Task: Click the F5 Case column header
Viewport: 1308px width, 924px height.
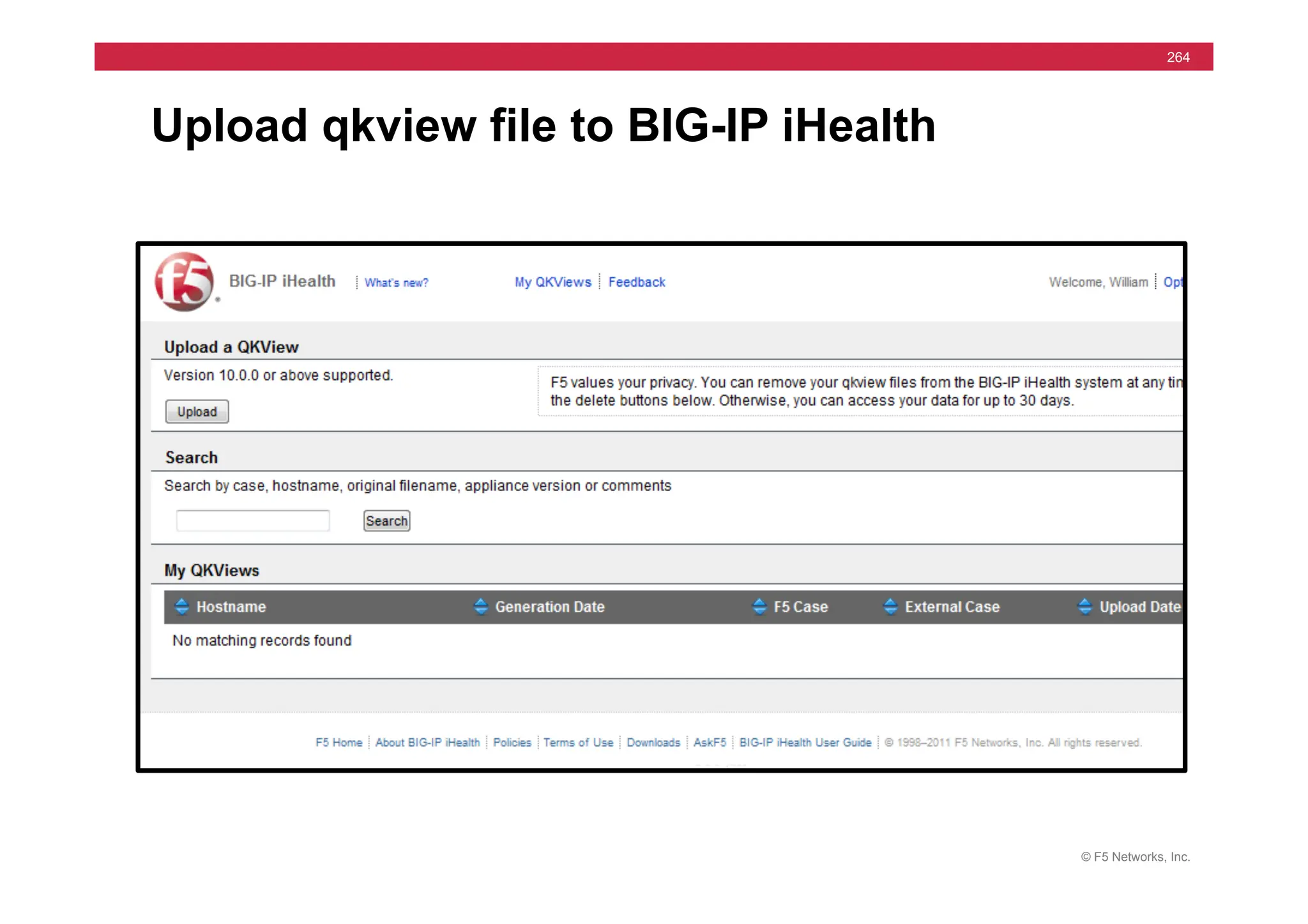Action: 801,607
